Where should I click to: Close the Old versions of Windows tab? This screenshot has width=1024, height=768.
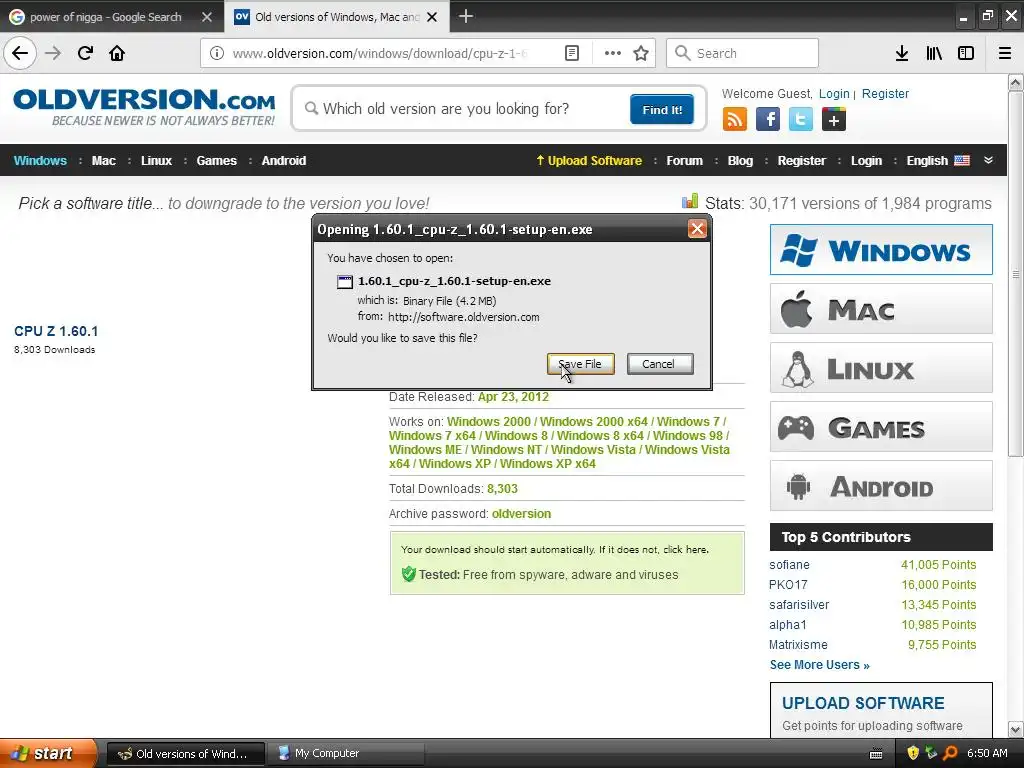click(x=432, y=17)
